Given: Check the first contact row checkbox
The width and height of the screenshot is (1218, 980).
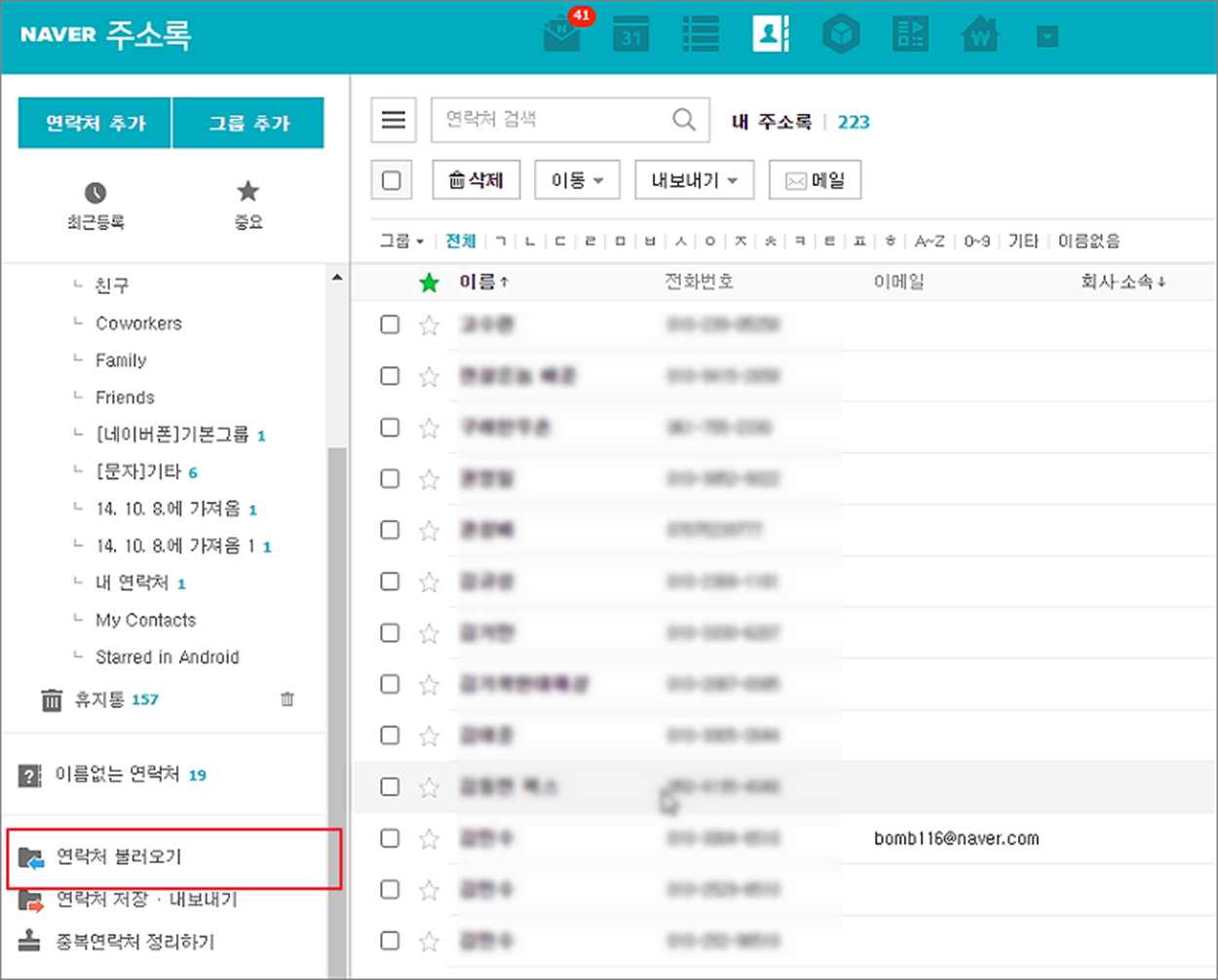Looking at the screenshot, I should [390, 324].
